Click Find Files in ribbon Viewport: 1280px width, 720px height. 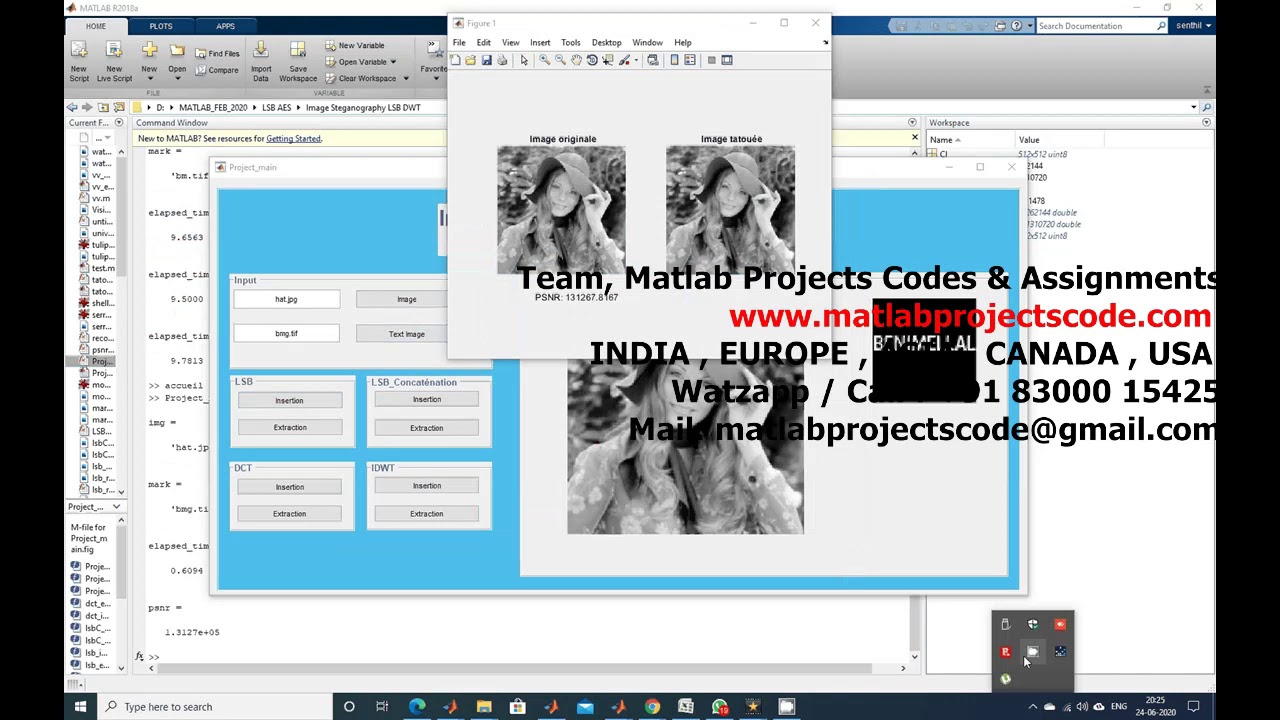[217, 54]
